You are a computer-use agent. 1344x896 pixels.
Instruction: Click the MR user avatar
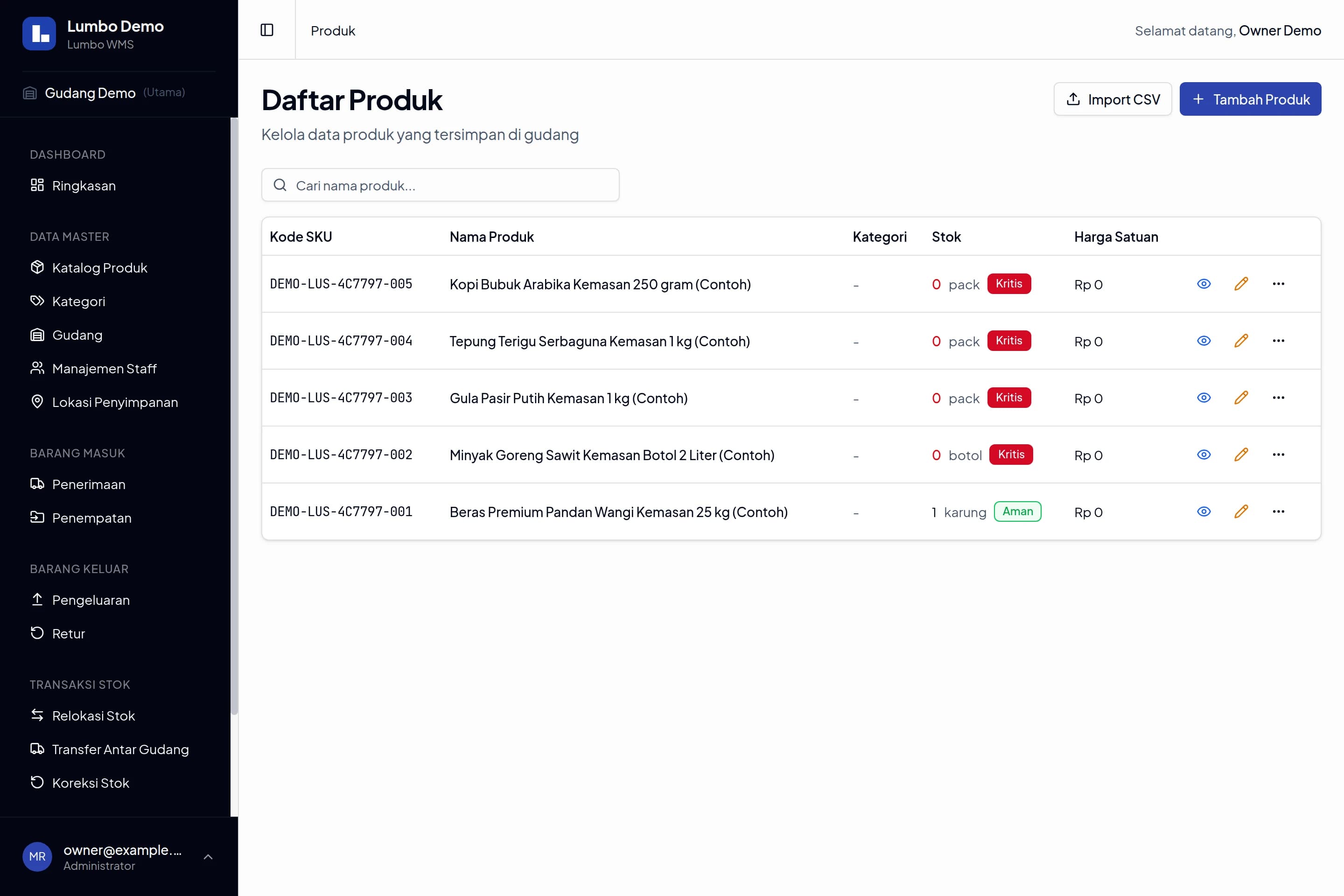(x=37, y=857)
